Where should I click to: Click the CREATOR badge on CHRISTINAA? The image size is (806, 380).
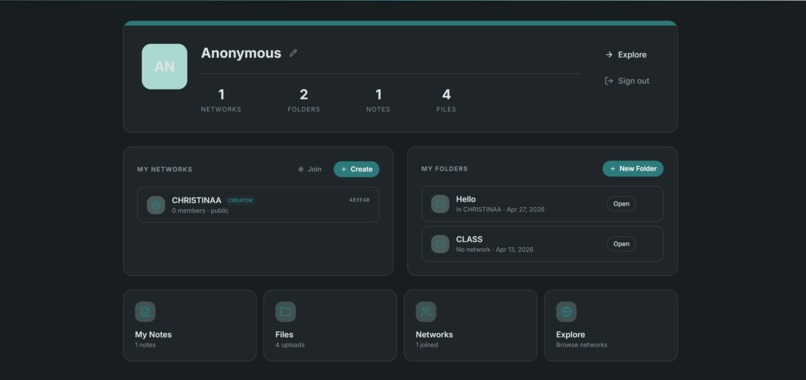coord(240,201)
